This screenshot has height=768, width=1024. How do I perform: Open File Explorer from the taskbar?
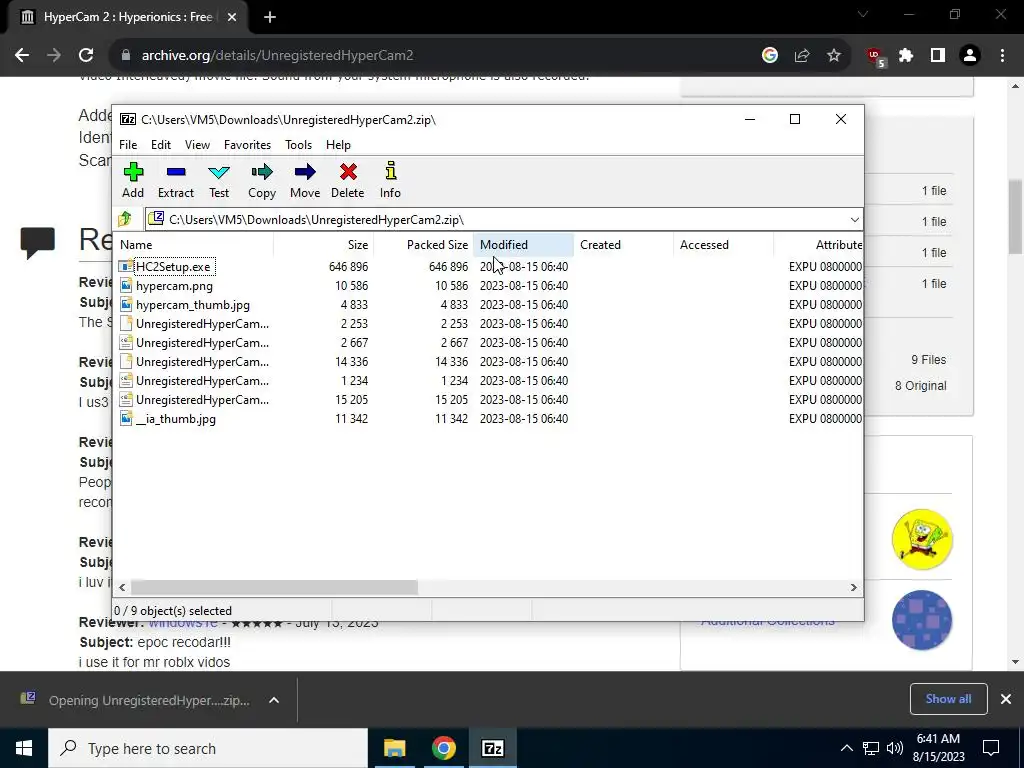pyautogui.click(x=394, y=748)
